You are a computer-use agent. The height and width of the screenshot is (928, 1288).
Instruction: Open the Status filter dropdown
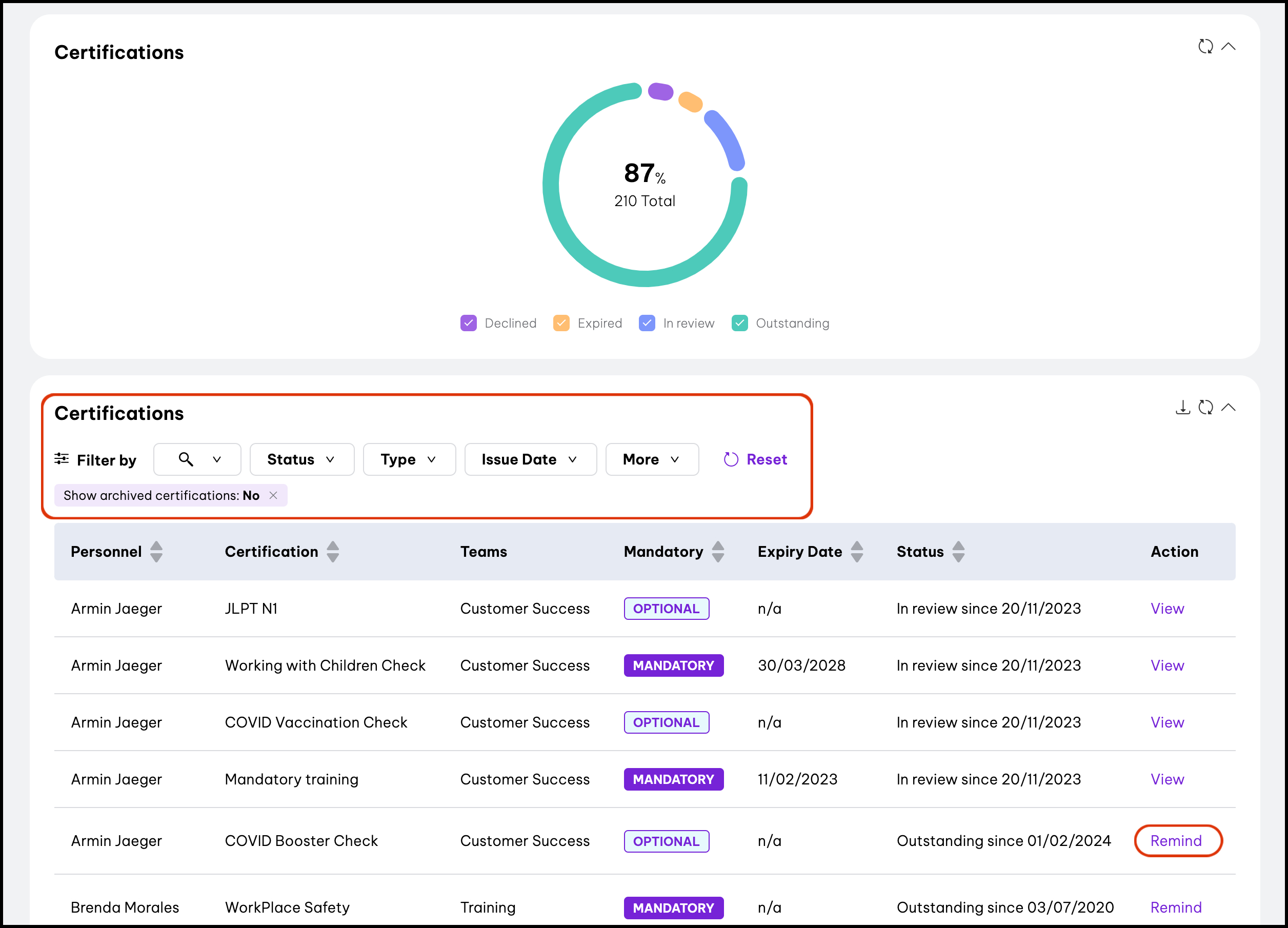tap(301, 459)
